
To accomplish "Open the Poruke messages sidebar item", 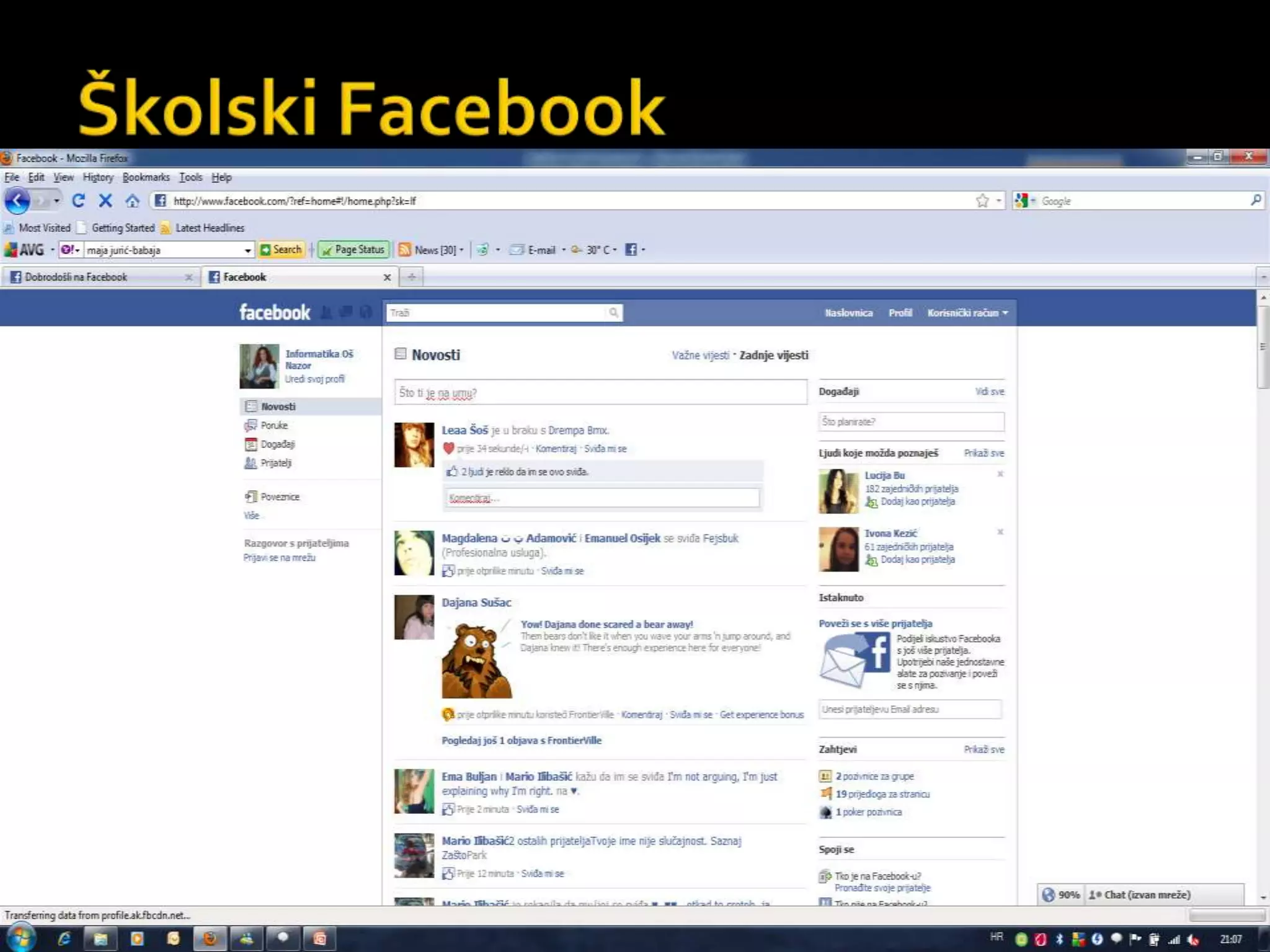I will pyautogui.click(x=273, y=425).
